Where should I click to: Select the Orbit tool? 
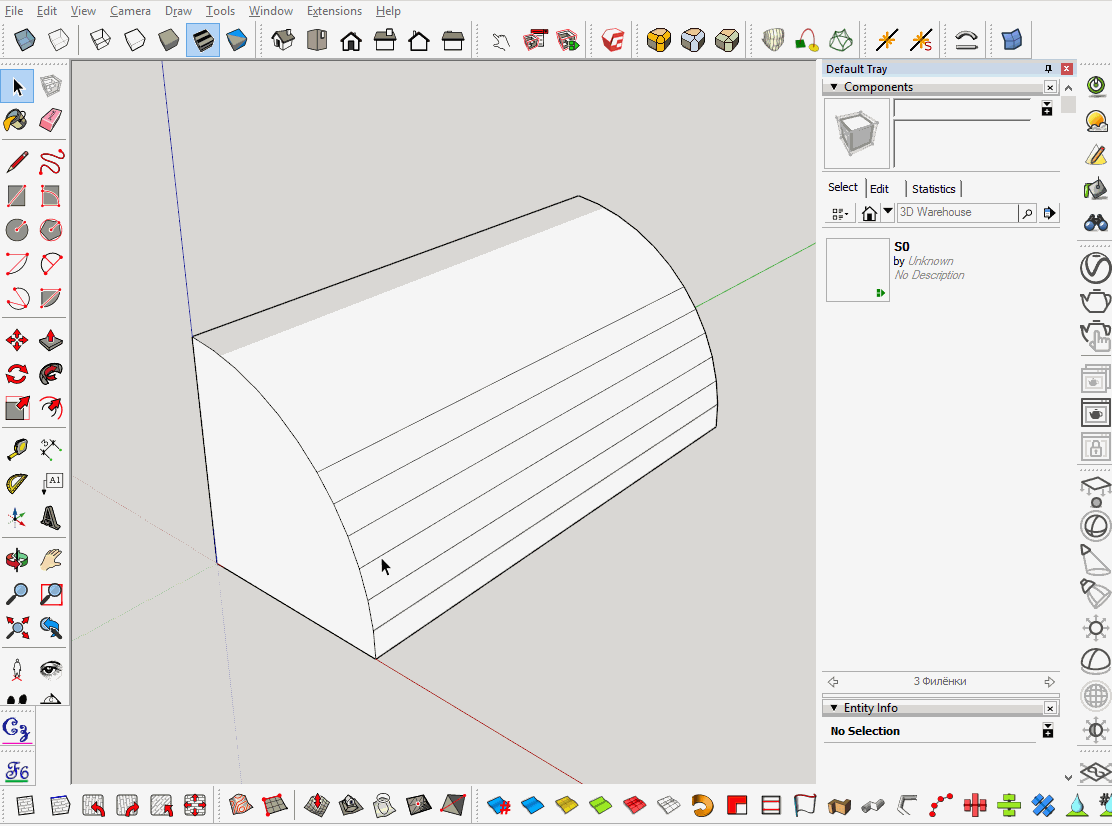pyautogui.click(x=16, y=560)
